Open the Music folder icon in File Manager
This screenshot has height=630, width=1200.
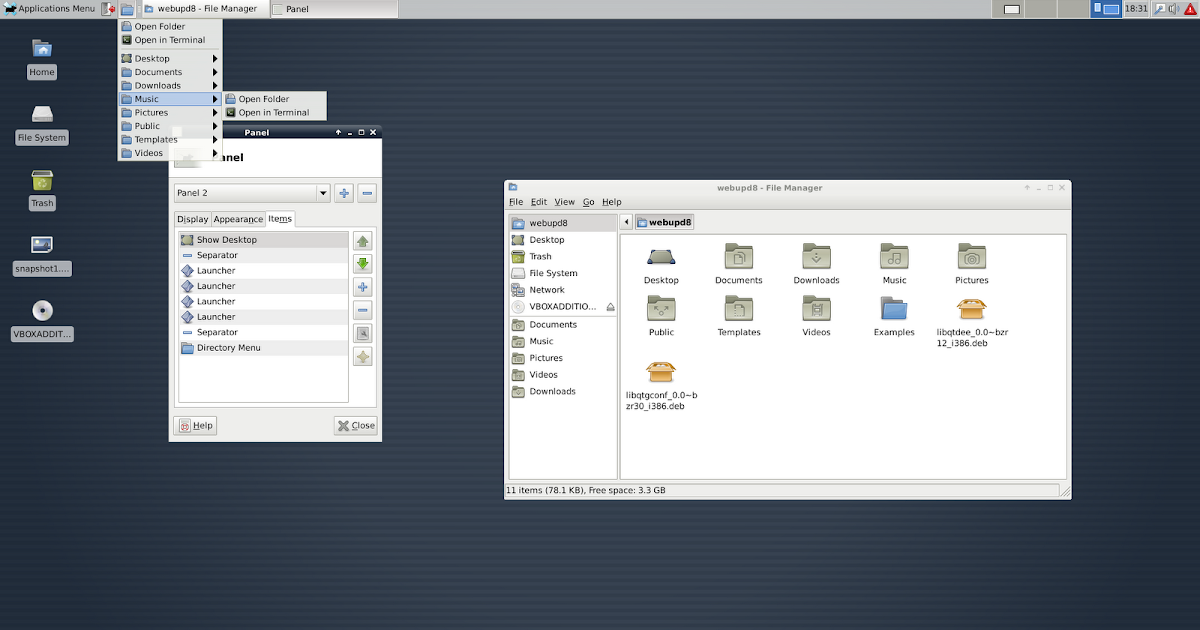click(x=894, y=258)
